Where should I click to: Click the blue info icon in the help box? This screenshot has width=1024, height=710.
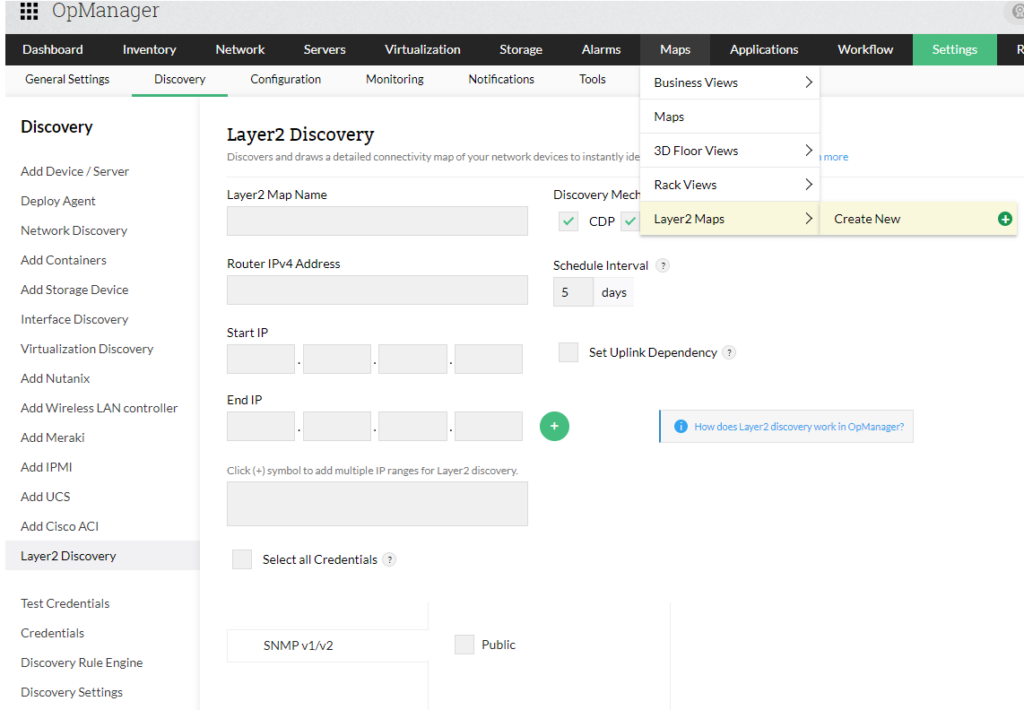coord(680,426)
